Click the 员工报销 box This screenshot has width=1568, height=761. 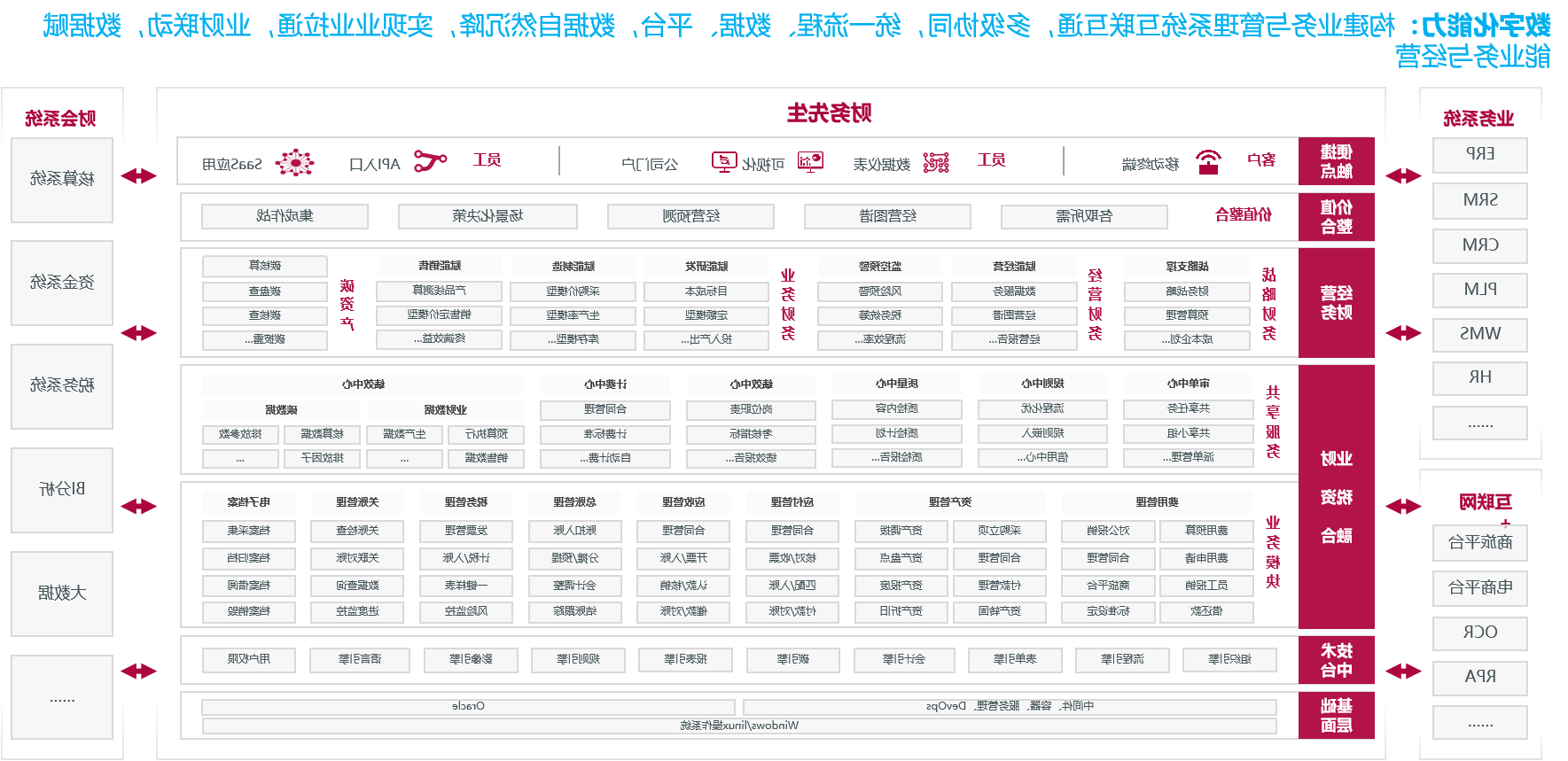coord(1207,586)
